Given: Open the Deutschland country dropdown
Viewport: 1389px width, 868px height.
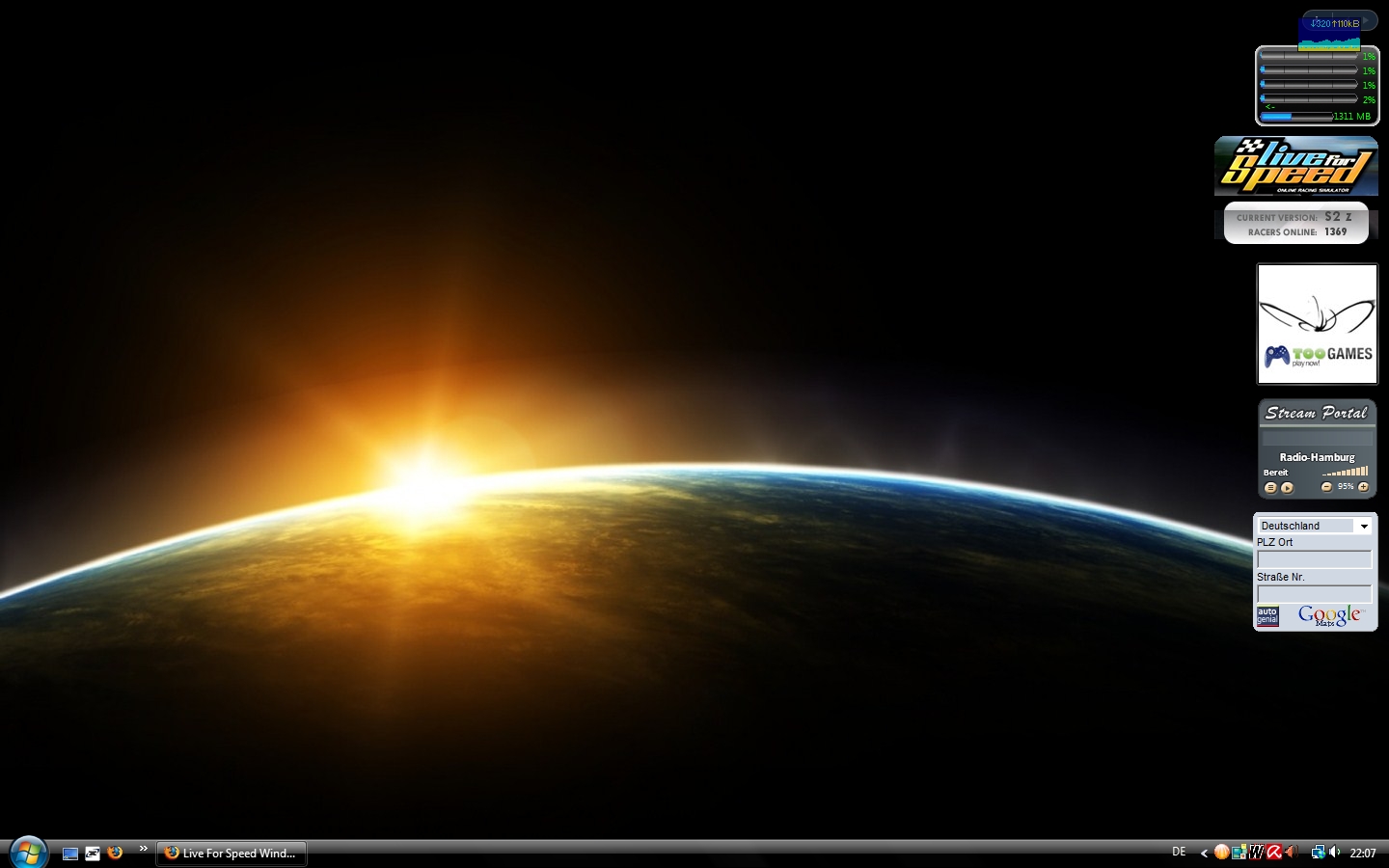Looking at the screenshot, I should [1315, 526].
